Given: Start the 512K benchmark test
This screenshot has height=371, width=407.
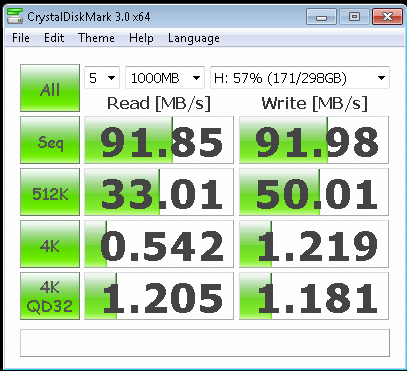Looking at the screenshot, I should 50,192.
